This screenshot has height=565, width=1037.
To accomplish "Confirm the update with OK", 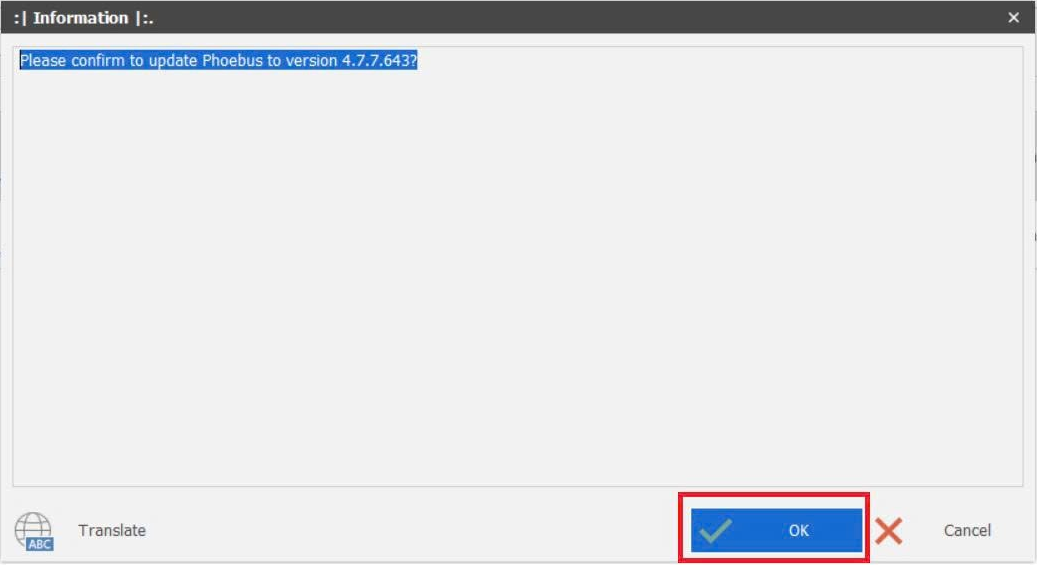I will [776, 530].
